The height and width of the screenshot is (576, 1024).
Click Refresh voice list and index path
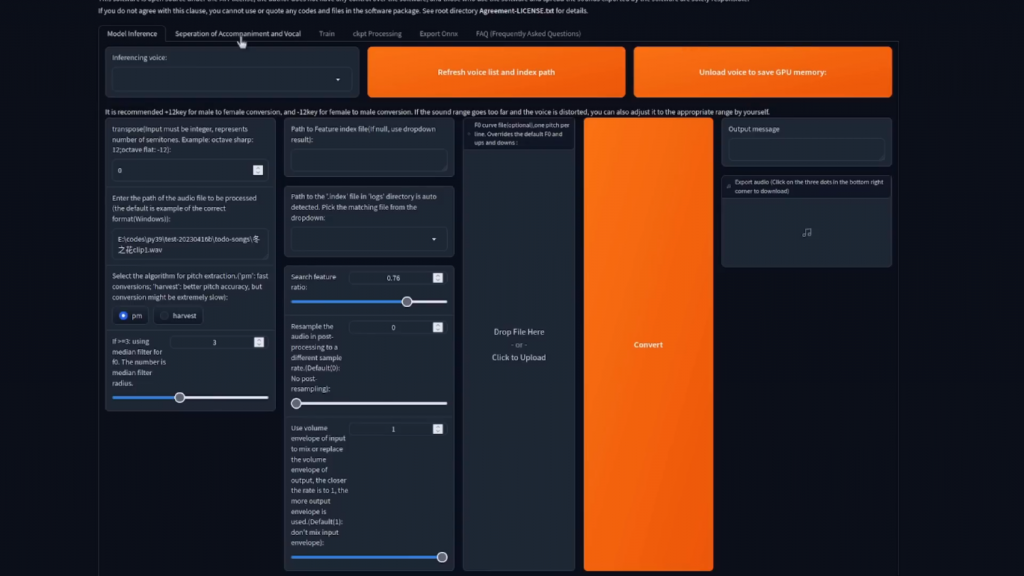(496, 72)
